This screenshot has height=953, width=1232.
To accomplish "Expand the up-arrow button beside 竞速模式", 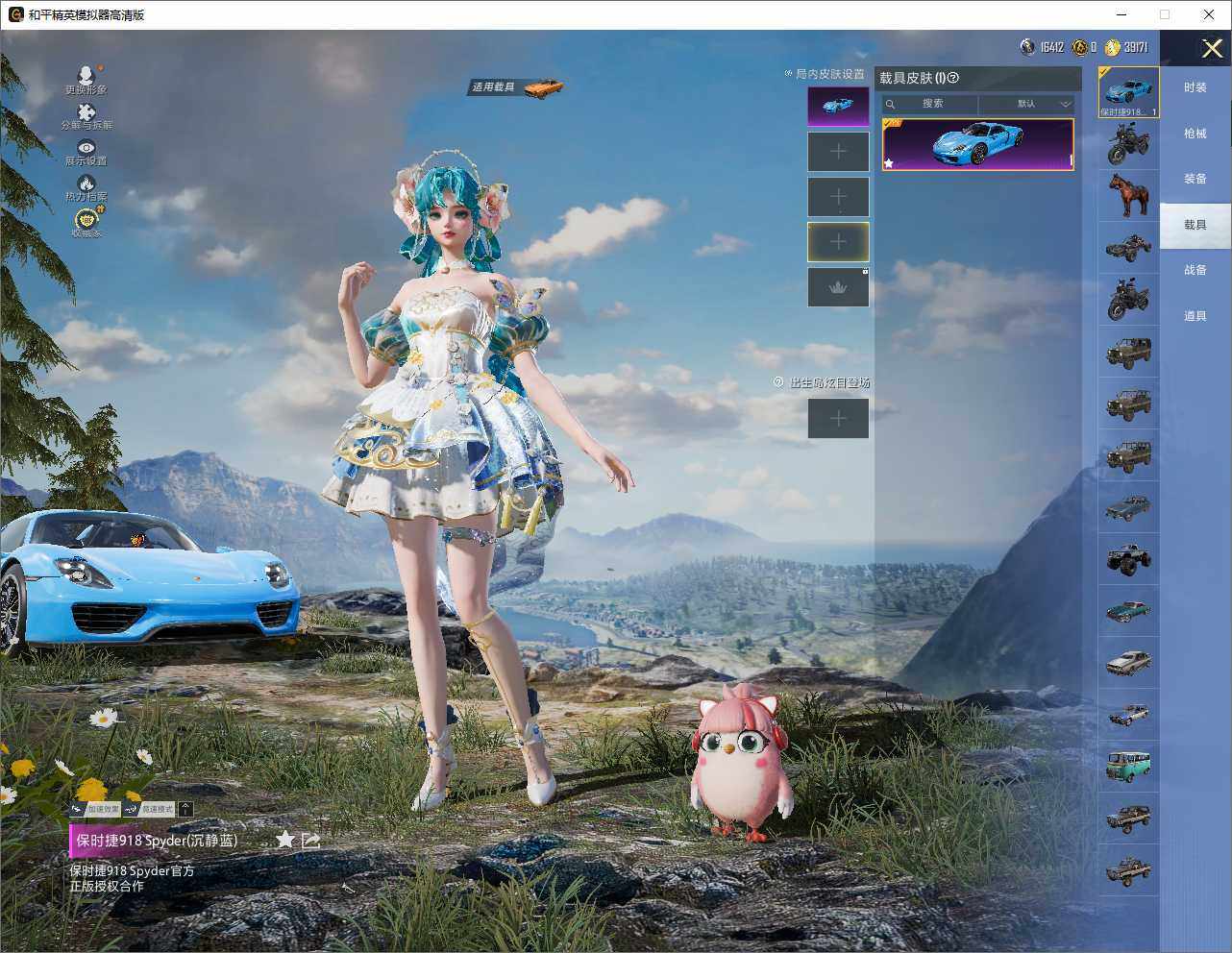I will [x=185, y=809].
